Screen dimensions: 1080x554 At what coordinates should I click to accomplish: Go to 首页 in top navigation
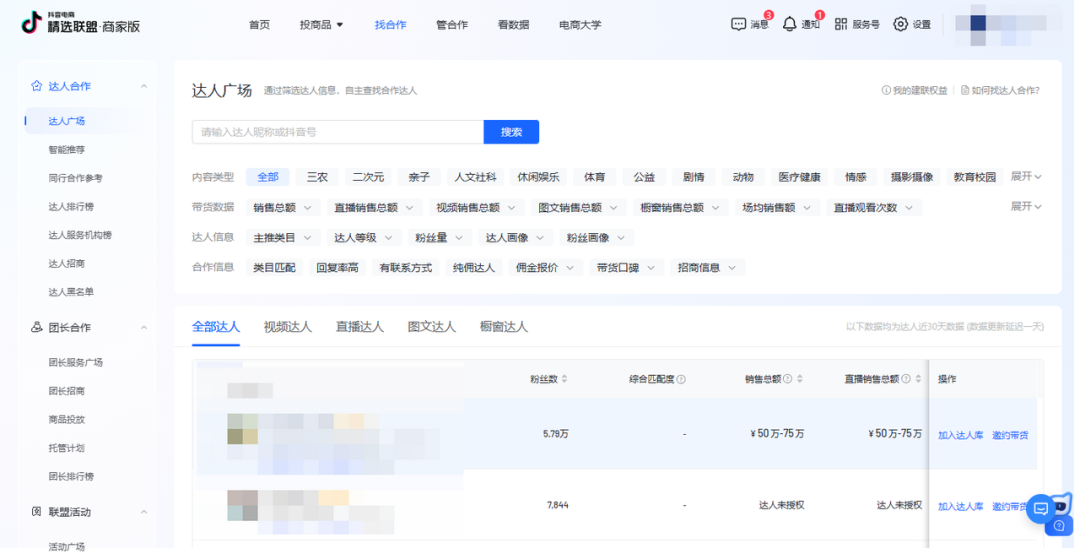tap(260, 25)
